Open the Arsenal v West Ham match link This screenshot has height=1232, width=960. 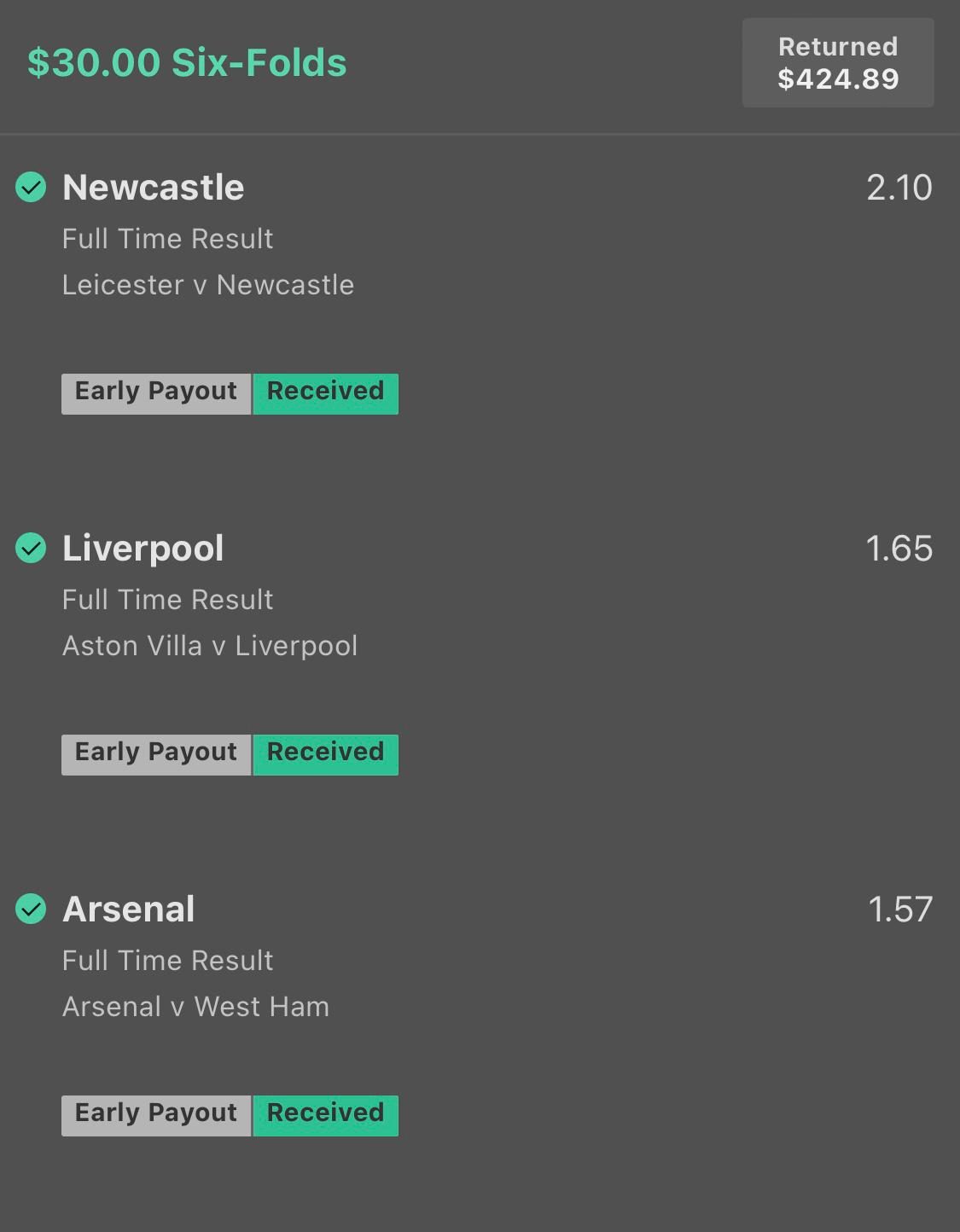pyautogui.click(x=195, y=1007)
